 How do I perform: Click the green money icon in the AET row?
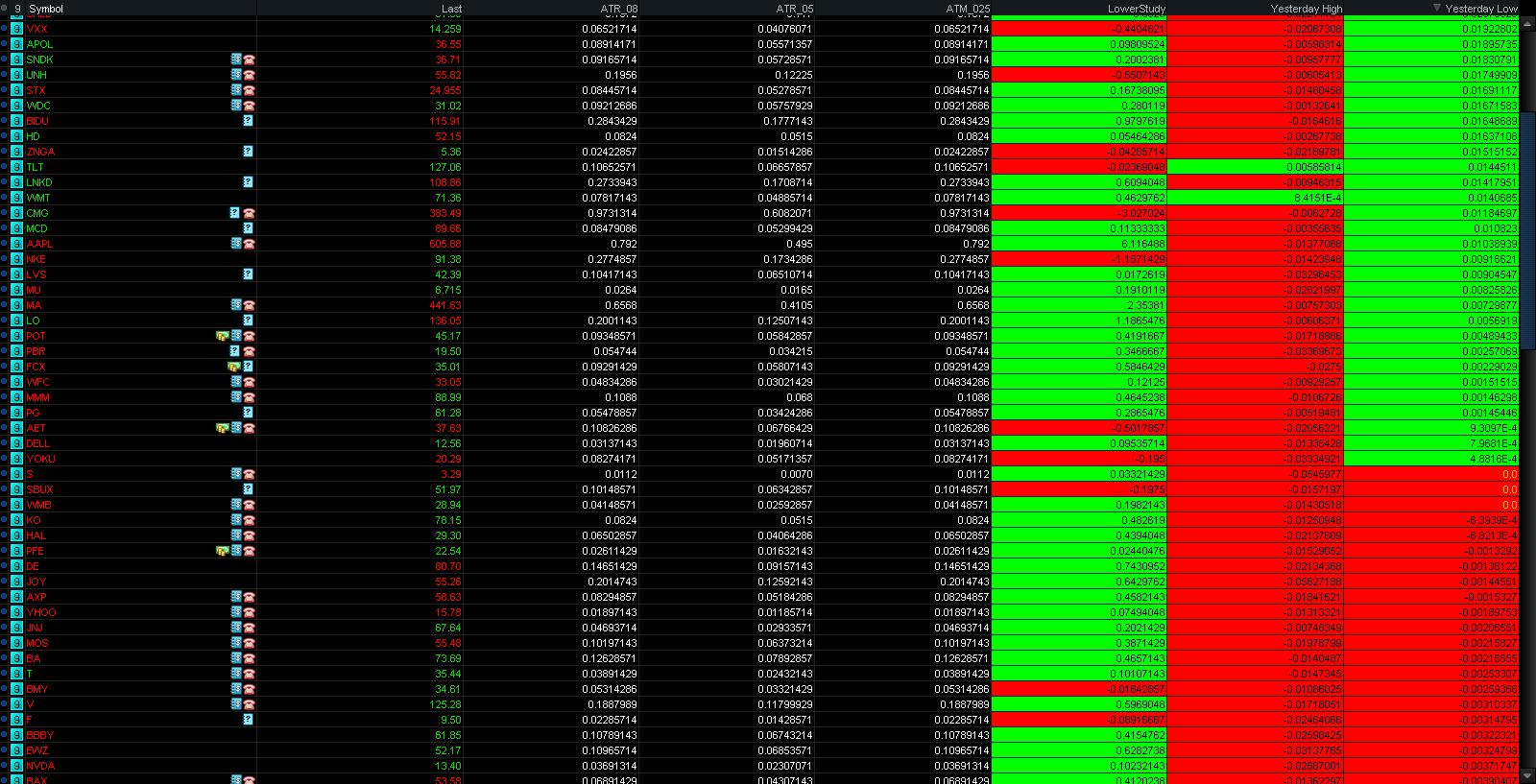coord(223,428)
